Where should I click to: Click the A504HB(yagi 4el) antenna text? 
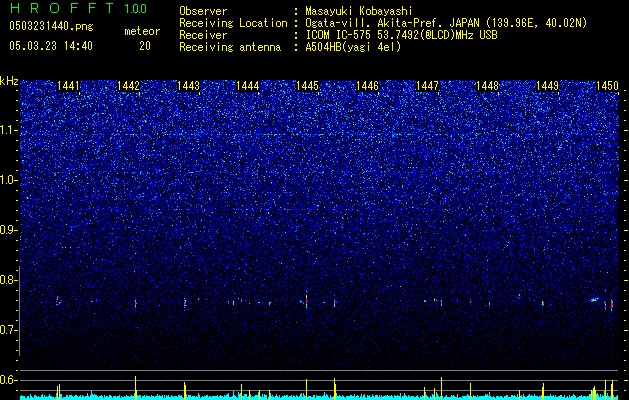(x=353, y=47)
